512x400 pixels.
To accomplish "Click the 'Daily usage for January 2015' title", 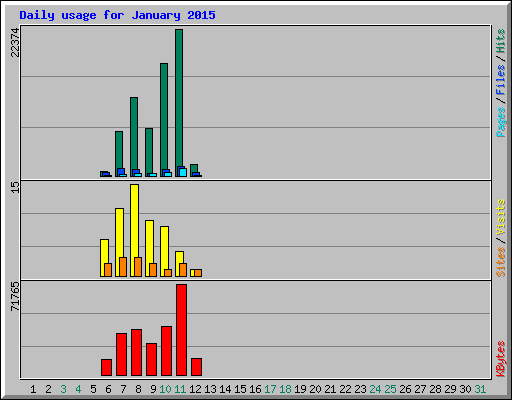I will point(117,16).
